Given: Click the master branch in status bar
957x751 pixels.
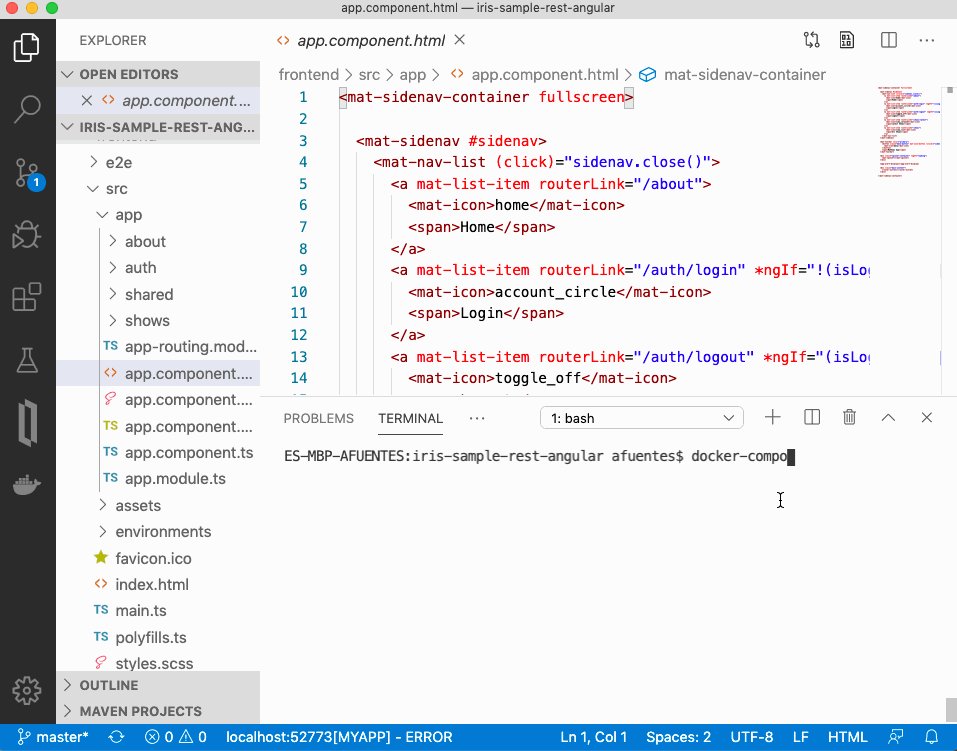Looking at the screenshot, I should click(x=53, y=737).
